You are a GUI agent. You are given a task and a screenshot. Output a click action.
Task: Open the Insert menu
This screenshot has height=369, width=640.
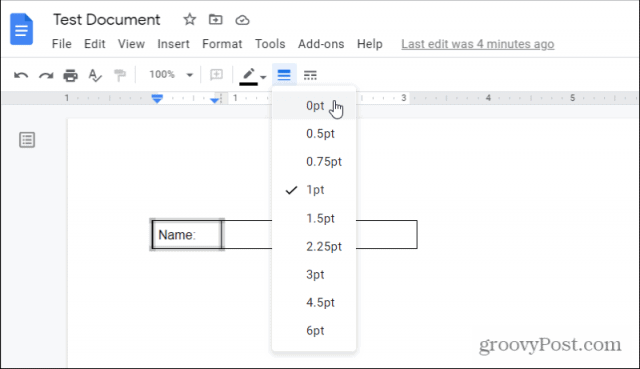click(x=173, y=44)
